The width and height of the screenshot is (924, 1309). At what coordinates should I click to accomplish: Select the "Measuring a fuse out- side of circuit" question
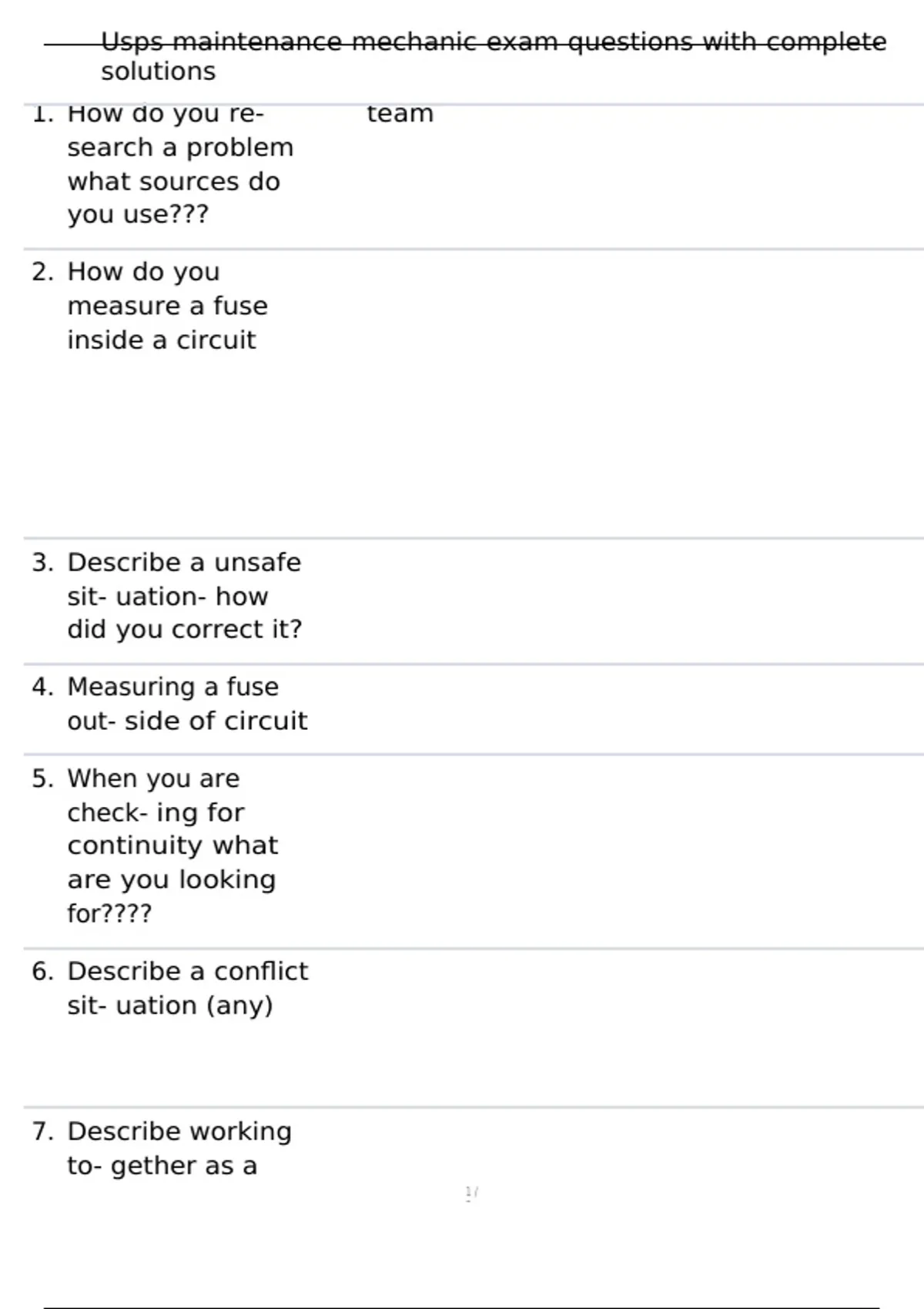(187, 704)
